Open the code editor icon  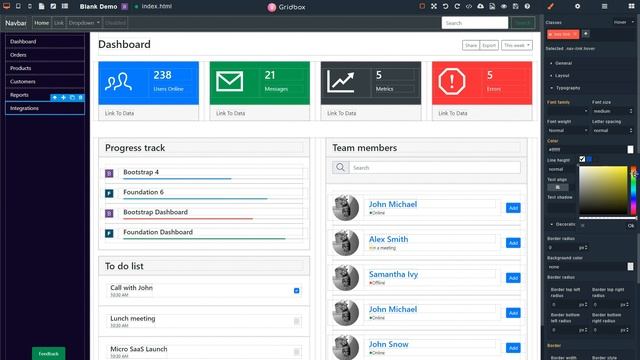[x=469, y=6]
